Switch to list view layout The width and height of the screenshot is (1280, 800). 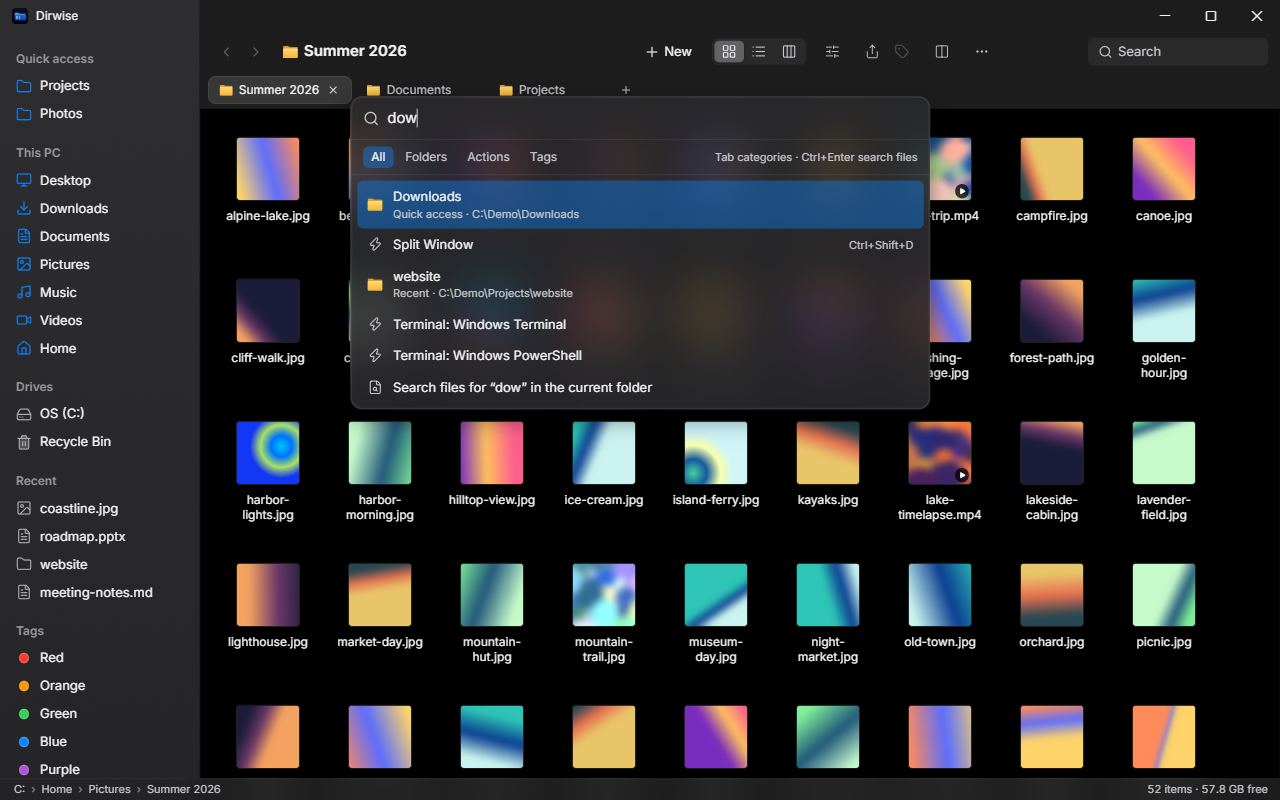759,52
